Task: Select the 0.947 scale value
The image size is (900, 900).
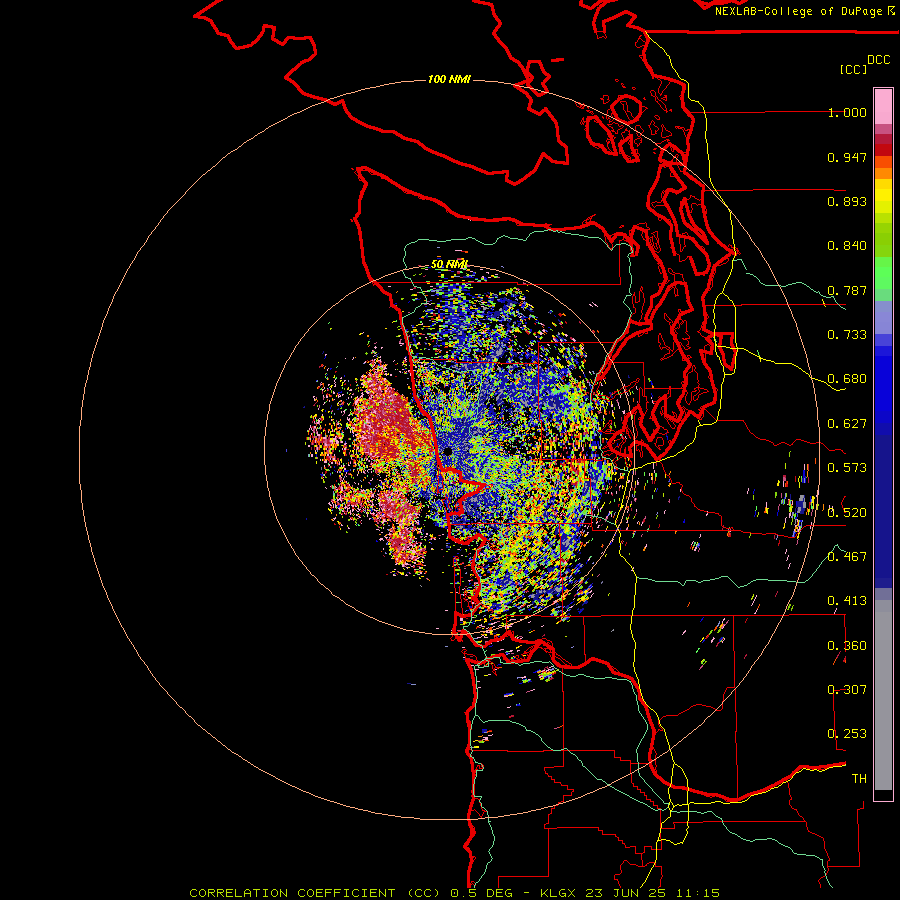Action: point(847,157)
